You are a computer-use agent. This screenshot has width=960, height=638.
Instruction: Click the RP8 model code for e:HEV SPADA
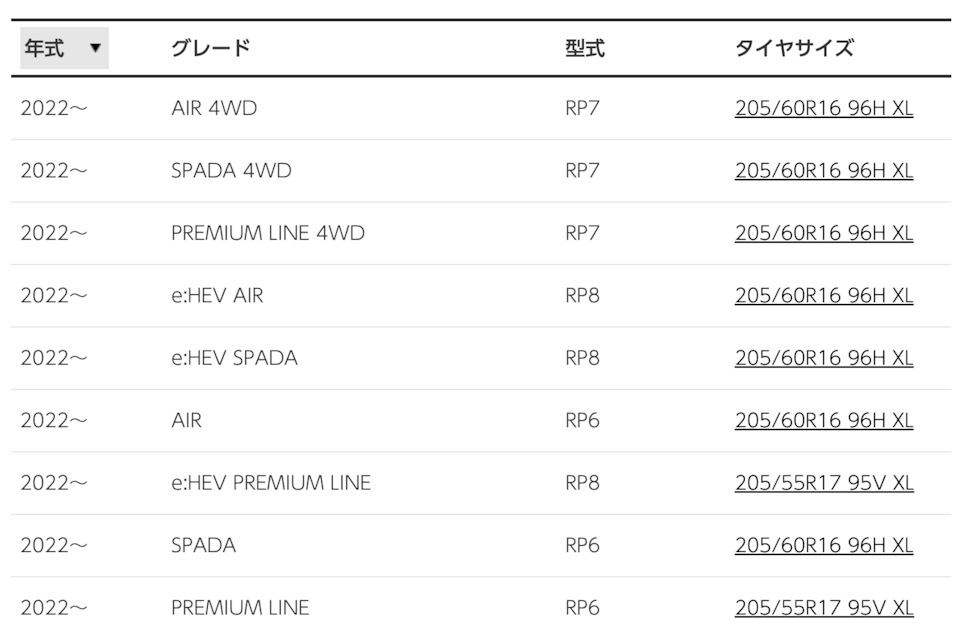pos(582,358)
